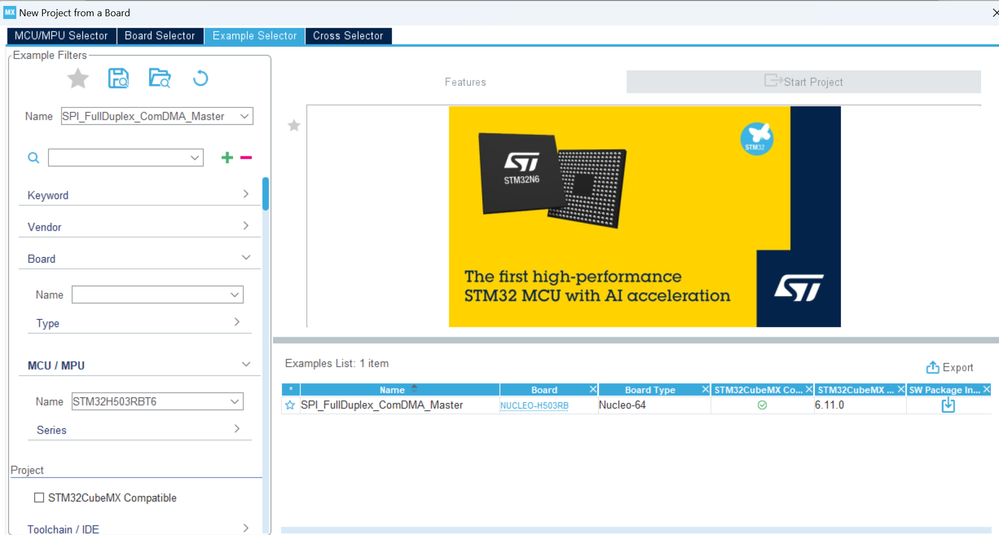Click the star column header in table
The width and height of the screenshot is (999, 535).
[291, 389]
